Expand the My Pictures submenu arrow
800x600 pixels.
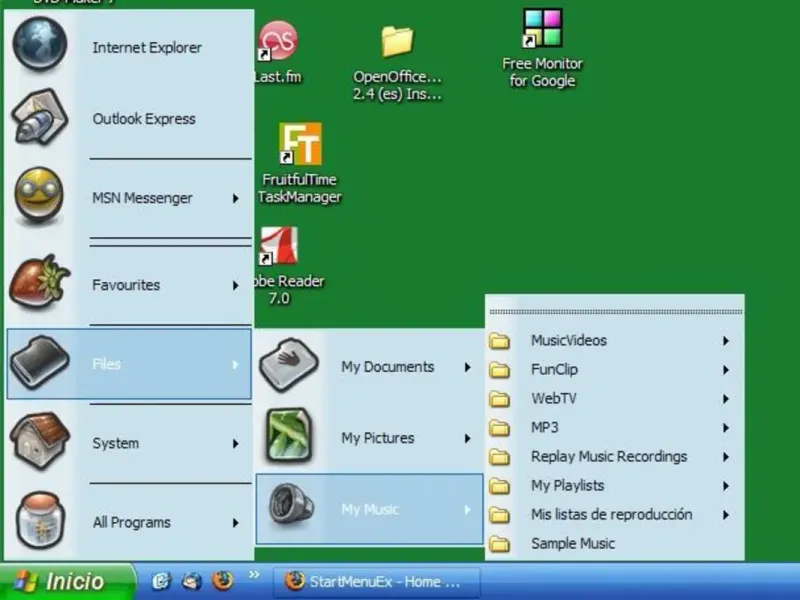pyautogui.click(x=467, y=438)
